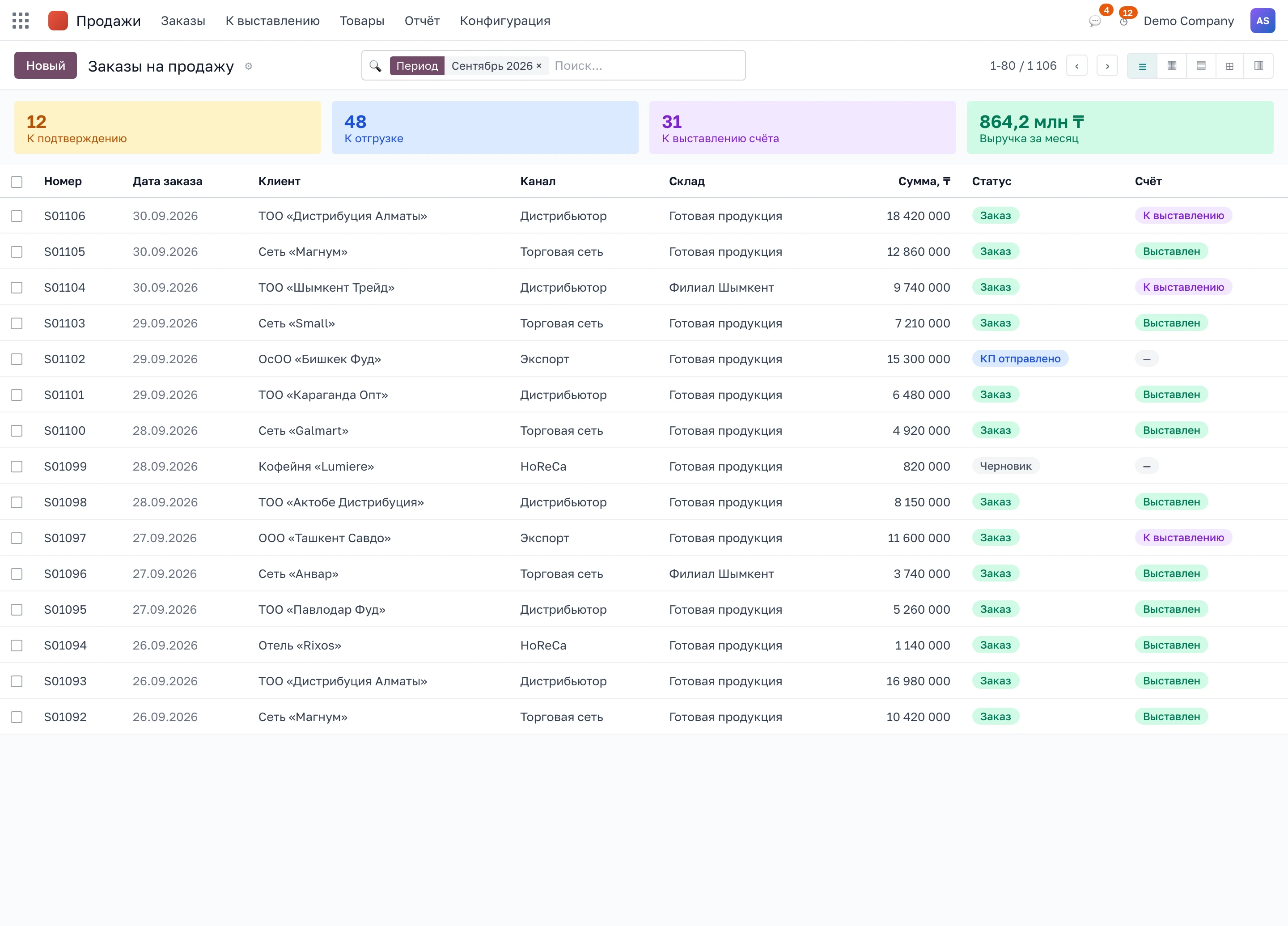Check the box for order S01099

(x=17, y=467)
